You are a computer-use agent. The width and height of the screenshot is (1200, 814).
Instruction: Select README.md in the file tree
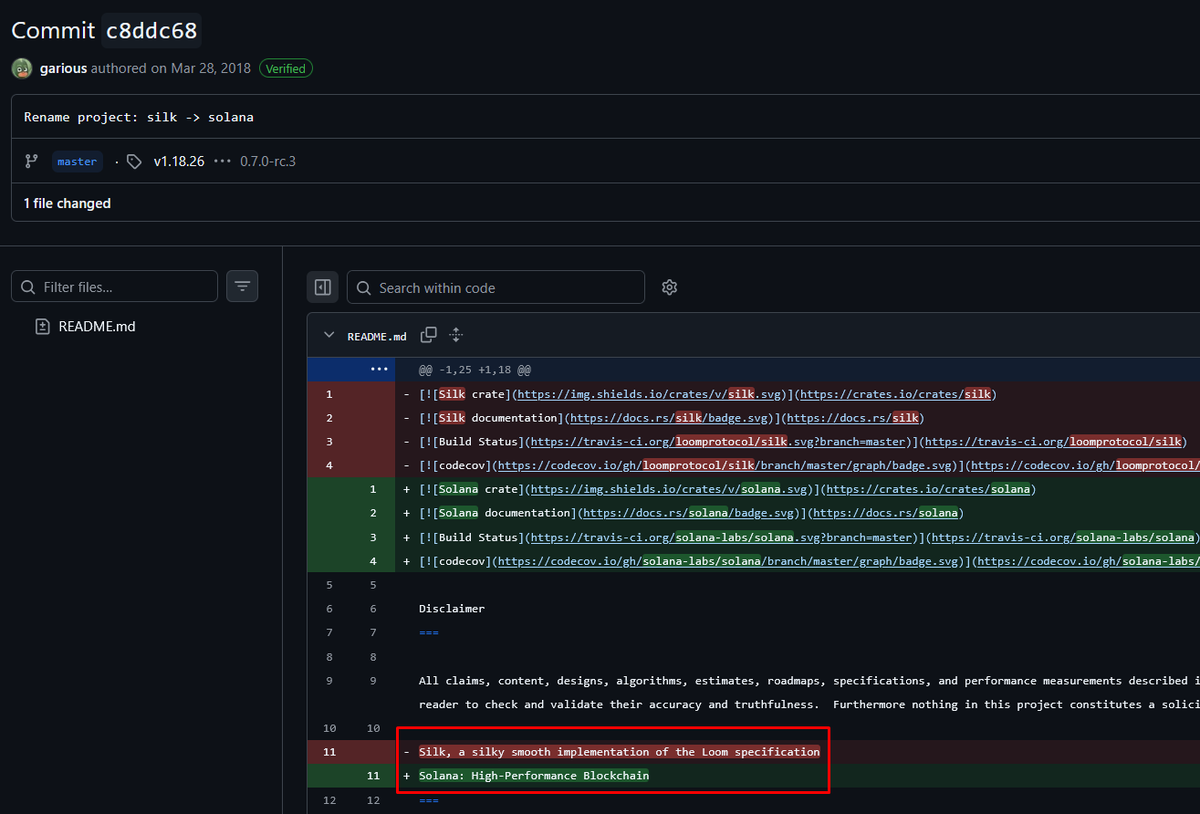coord(97,326)
